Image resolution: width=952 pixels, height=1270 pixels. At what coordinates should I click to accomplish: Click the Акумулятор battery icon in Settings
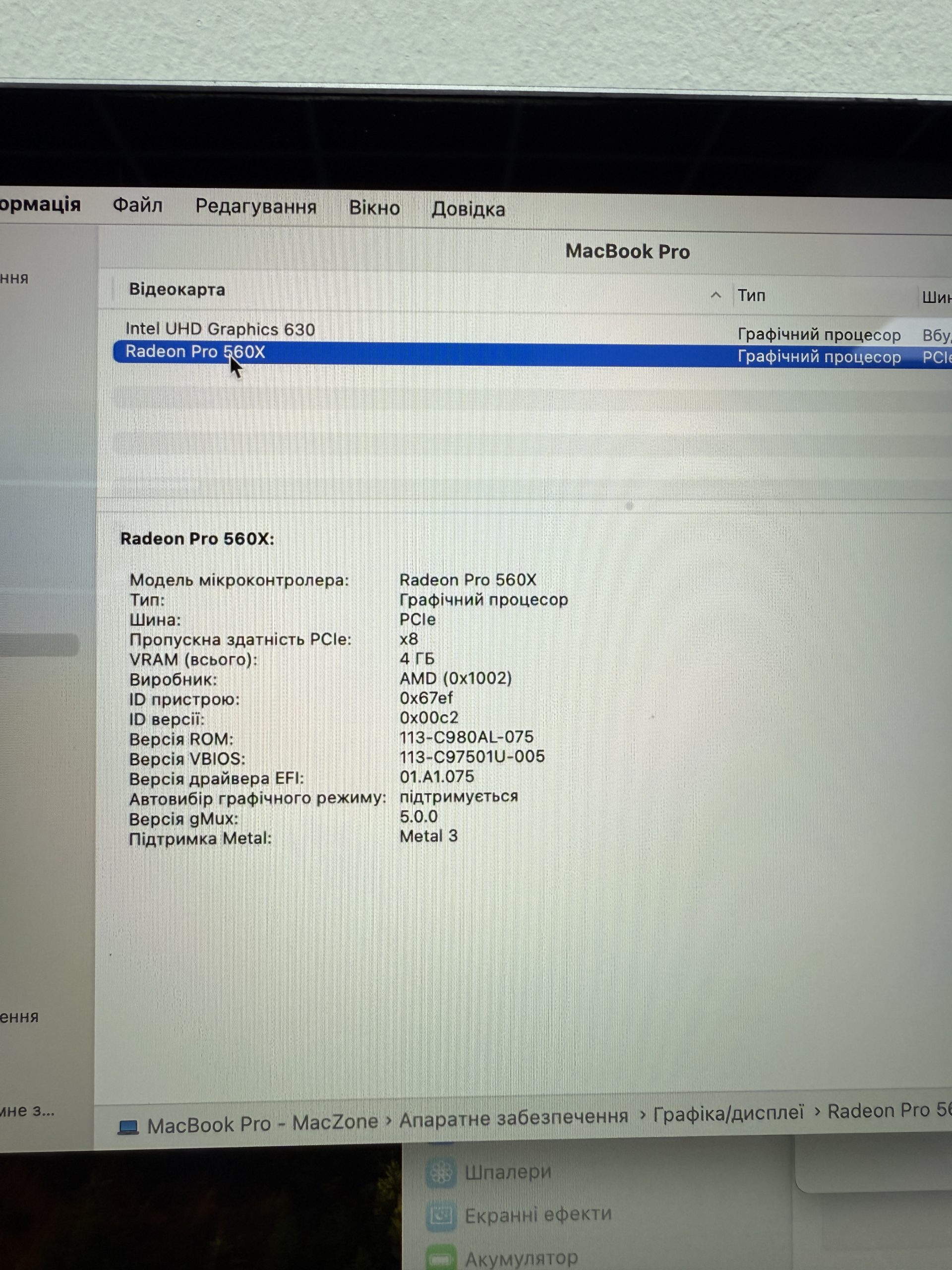point(441,1258)
